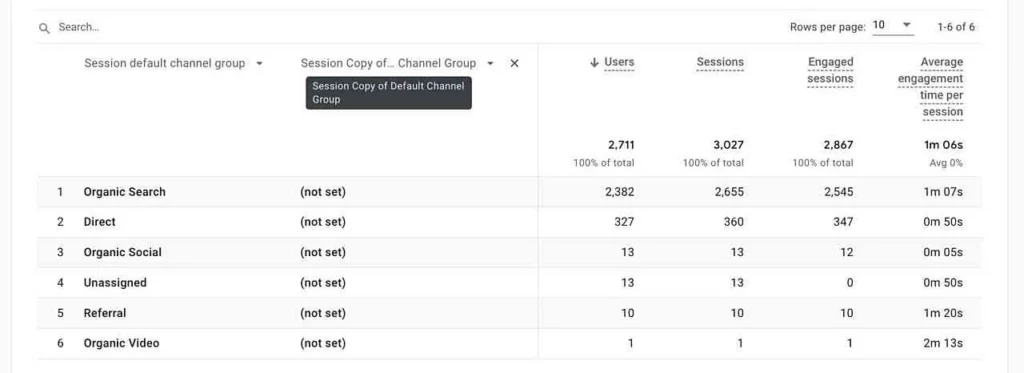Select the Organic Search row label

point(125,192)
